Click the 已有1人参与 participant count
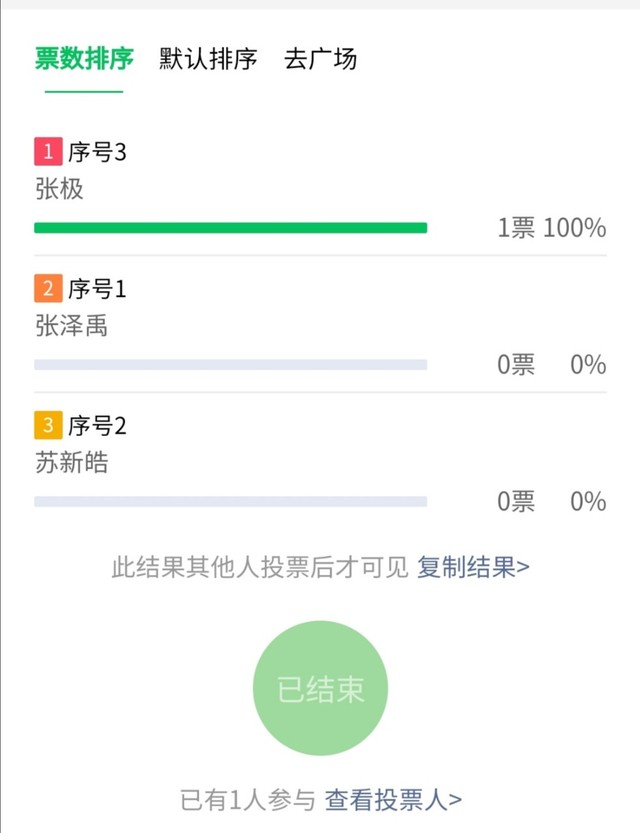Screen dimensions: 640x833 click(x=247, y=800)
